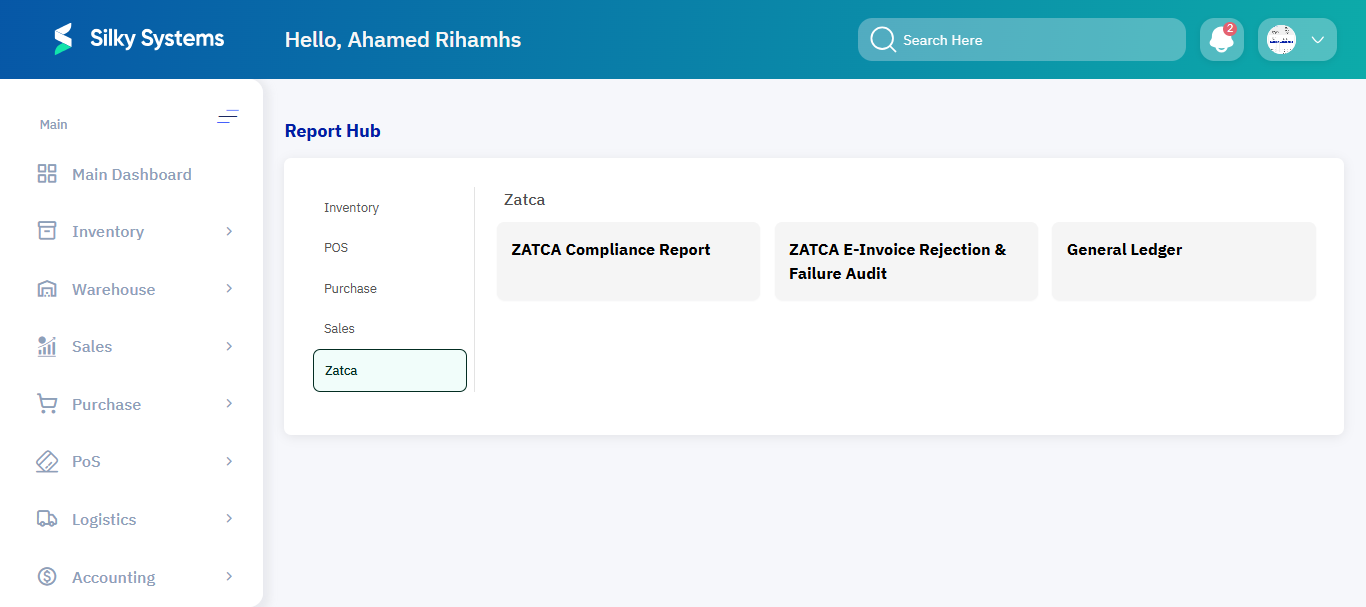Viewport: 1366px width, 607px height.
Task: Collapse the sidebar using the hamburger icon
Action: [x=228, y=117]
